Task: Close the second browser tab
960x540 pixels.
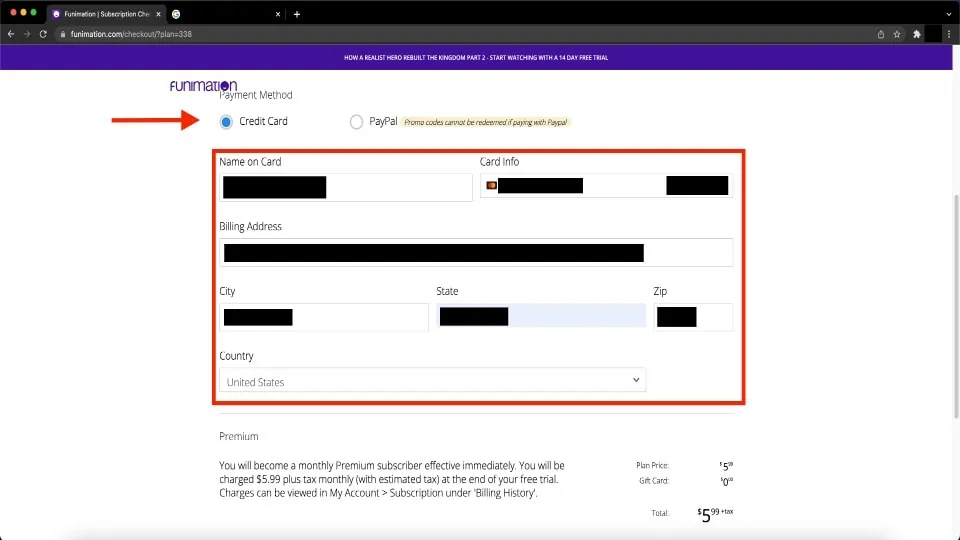Action: [278, 14]
